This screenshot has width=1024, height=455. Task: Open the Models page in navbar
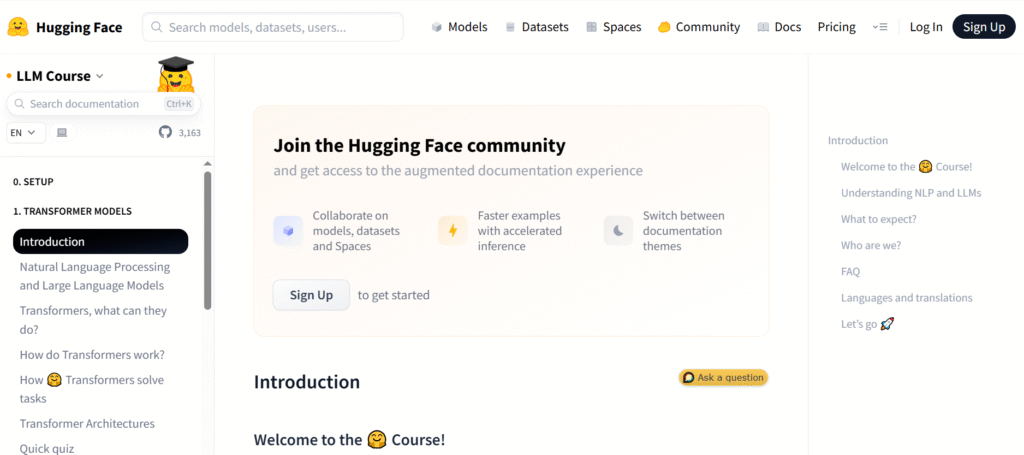point(460,27)
